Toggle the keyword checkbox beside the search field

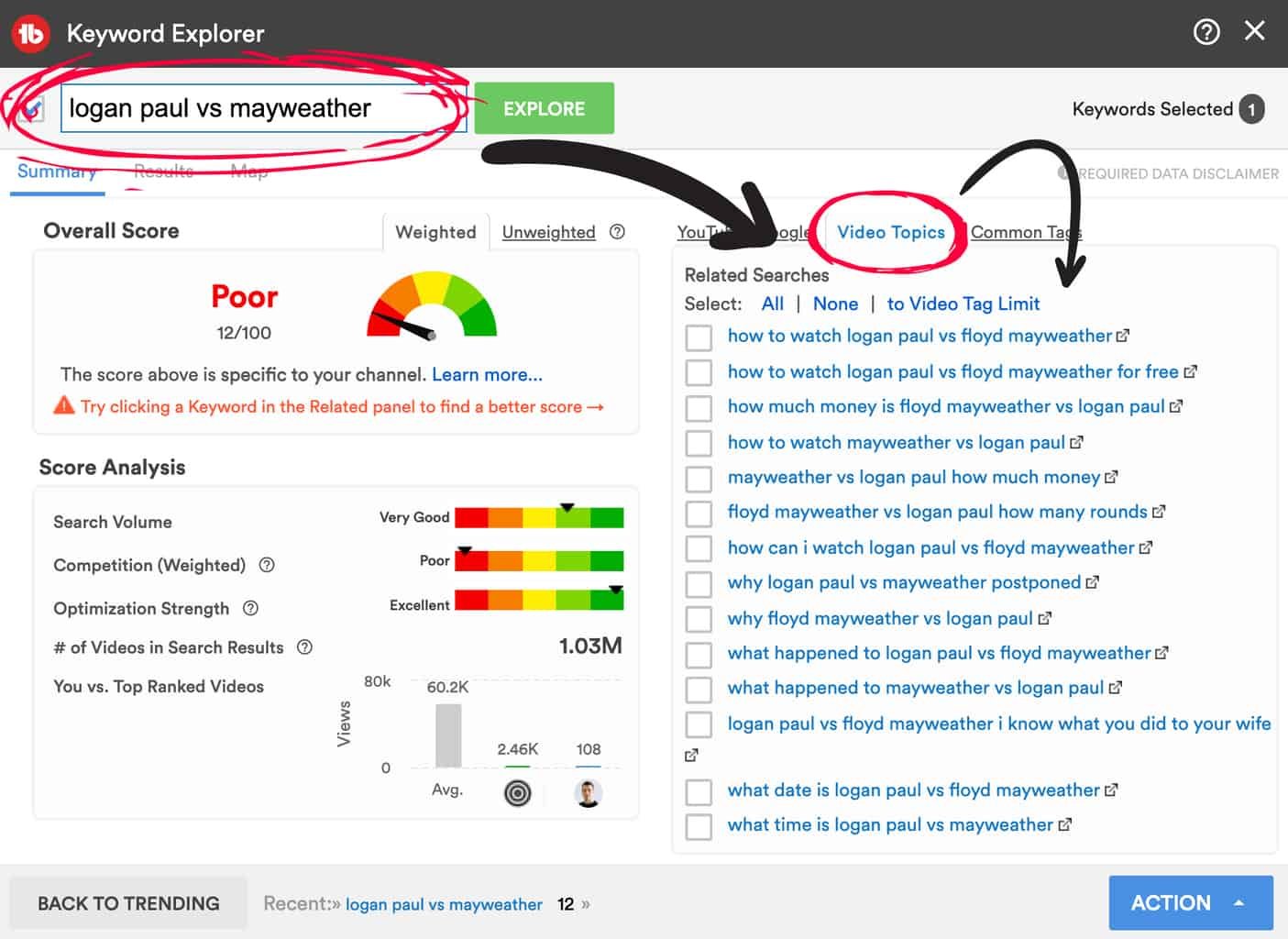[33, 109]
